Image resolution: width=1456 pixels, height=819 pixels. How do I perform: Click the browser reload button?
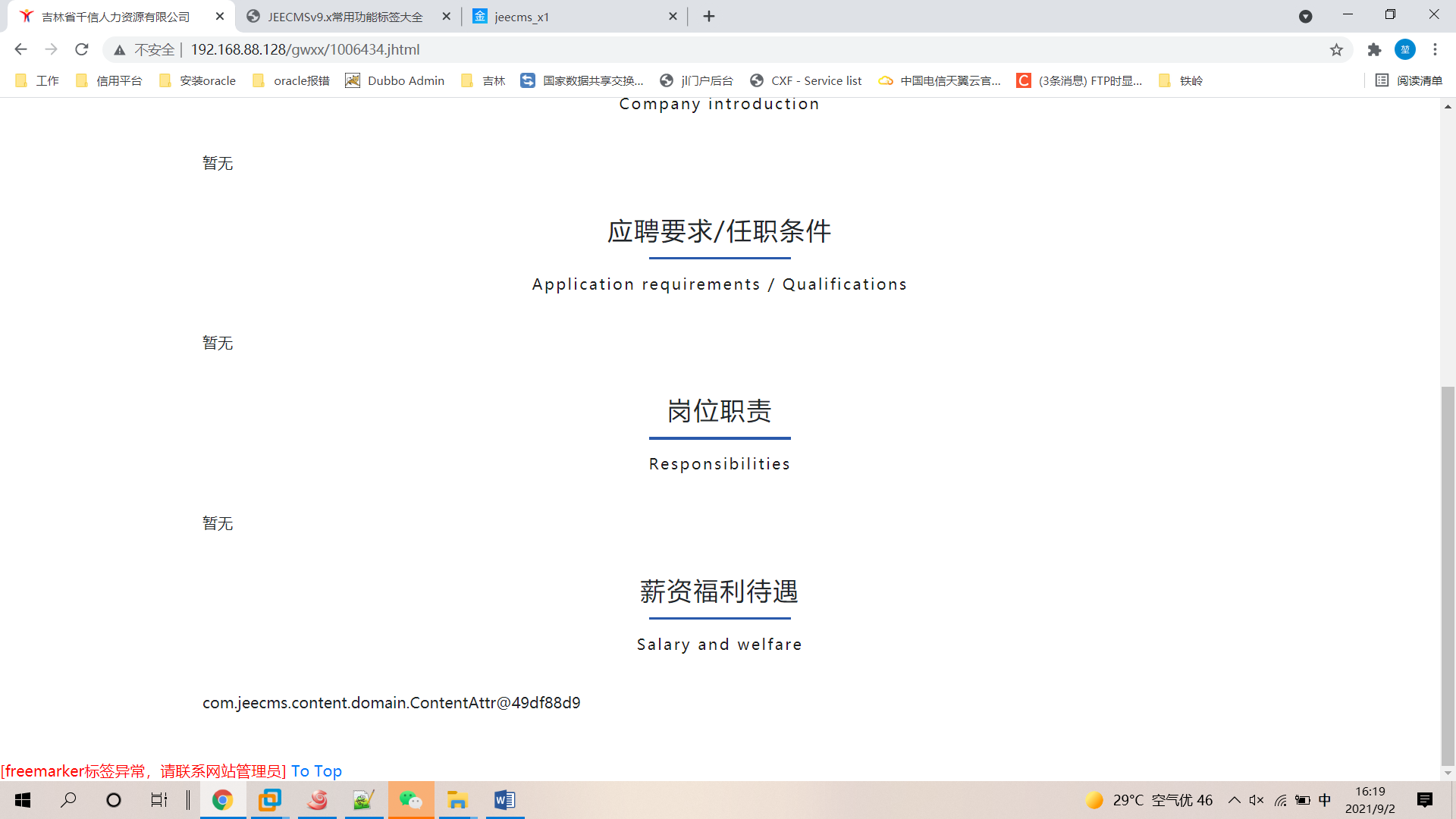click(82, 49)
